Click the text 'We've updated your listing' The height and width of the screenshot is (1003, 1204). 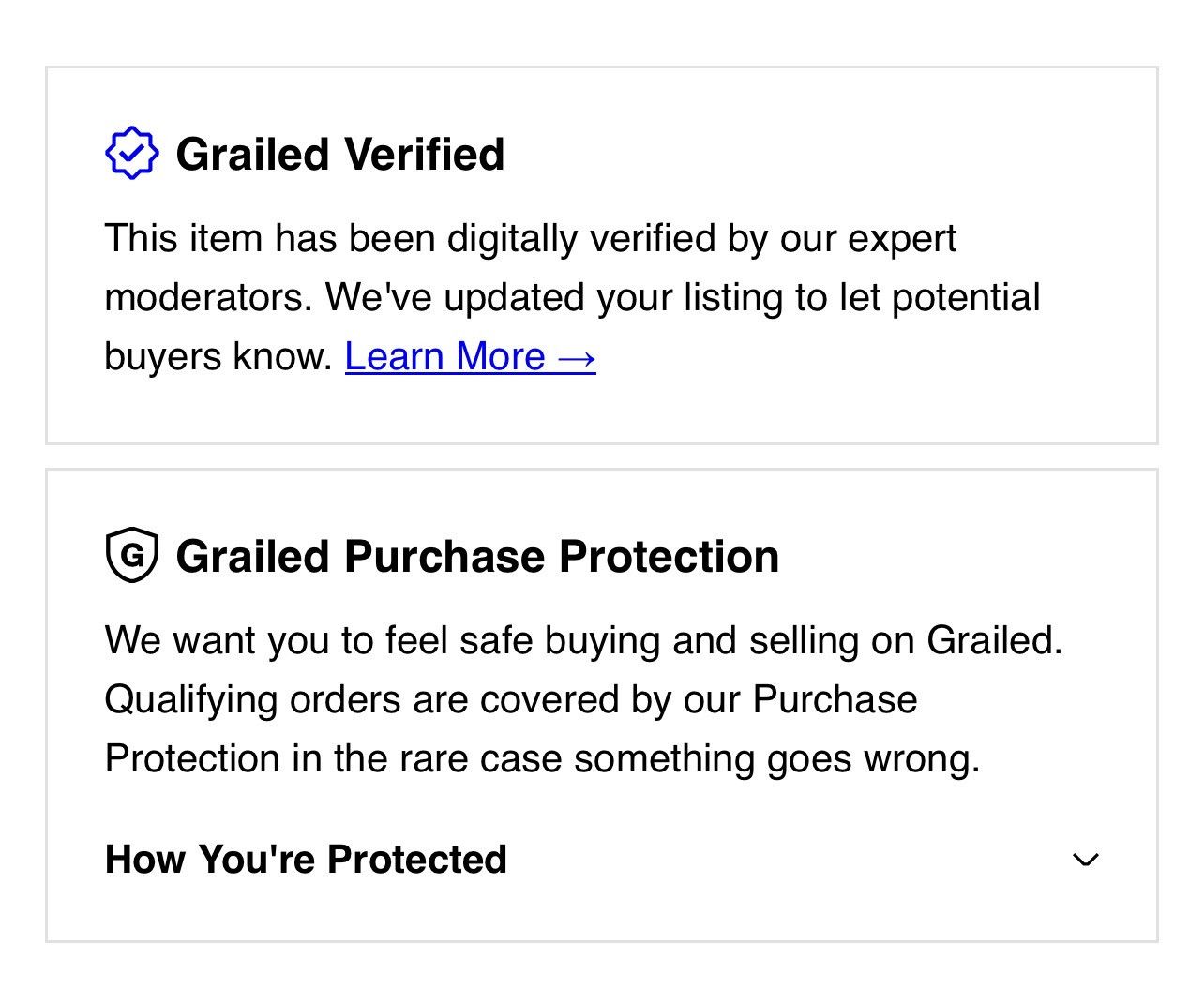click(x=555, y=297)
